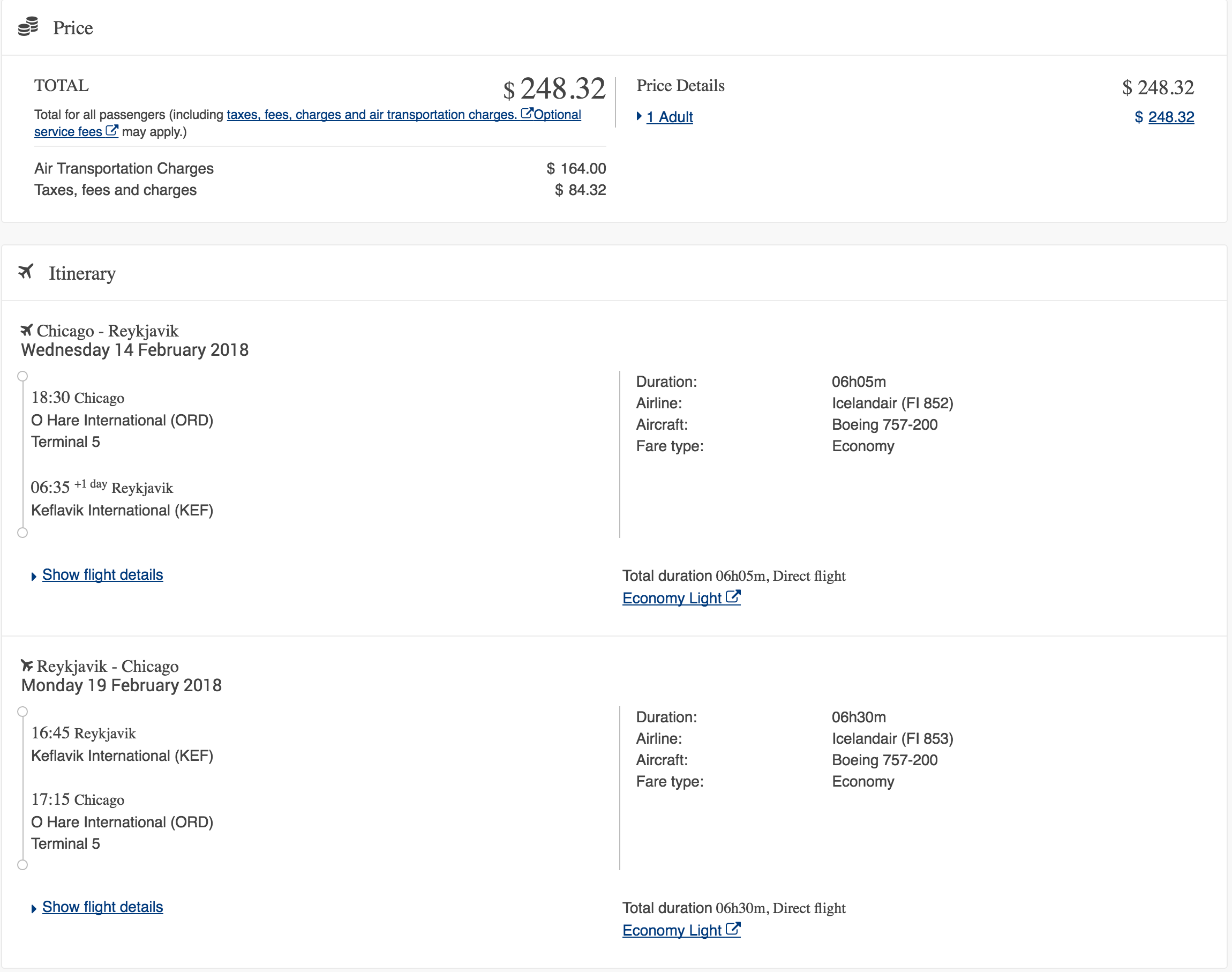
Task: Click external link icon after service fees
Action: (x=112, y=130)
